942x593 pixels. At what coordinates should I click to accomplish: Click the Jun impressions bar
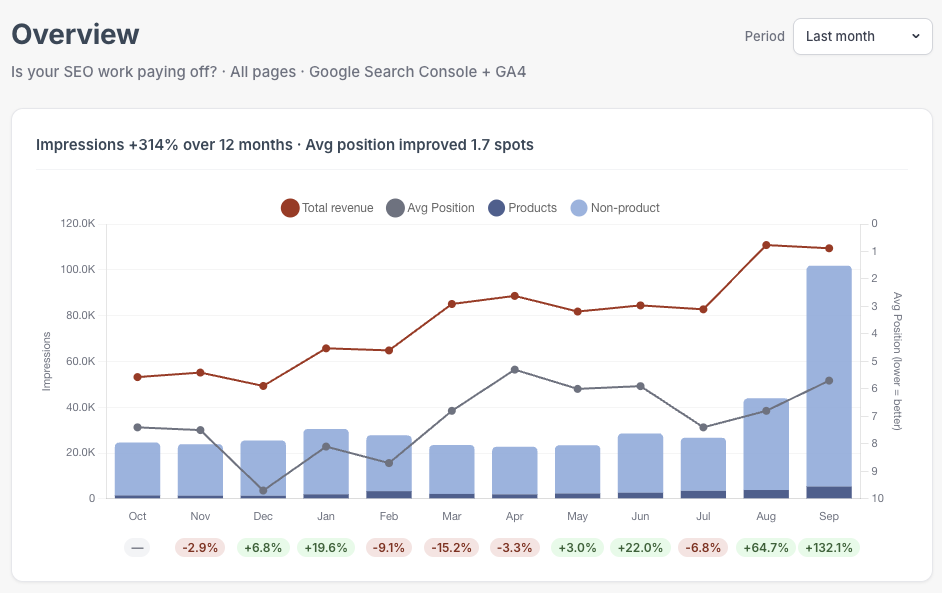640,466
